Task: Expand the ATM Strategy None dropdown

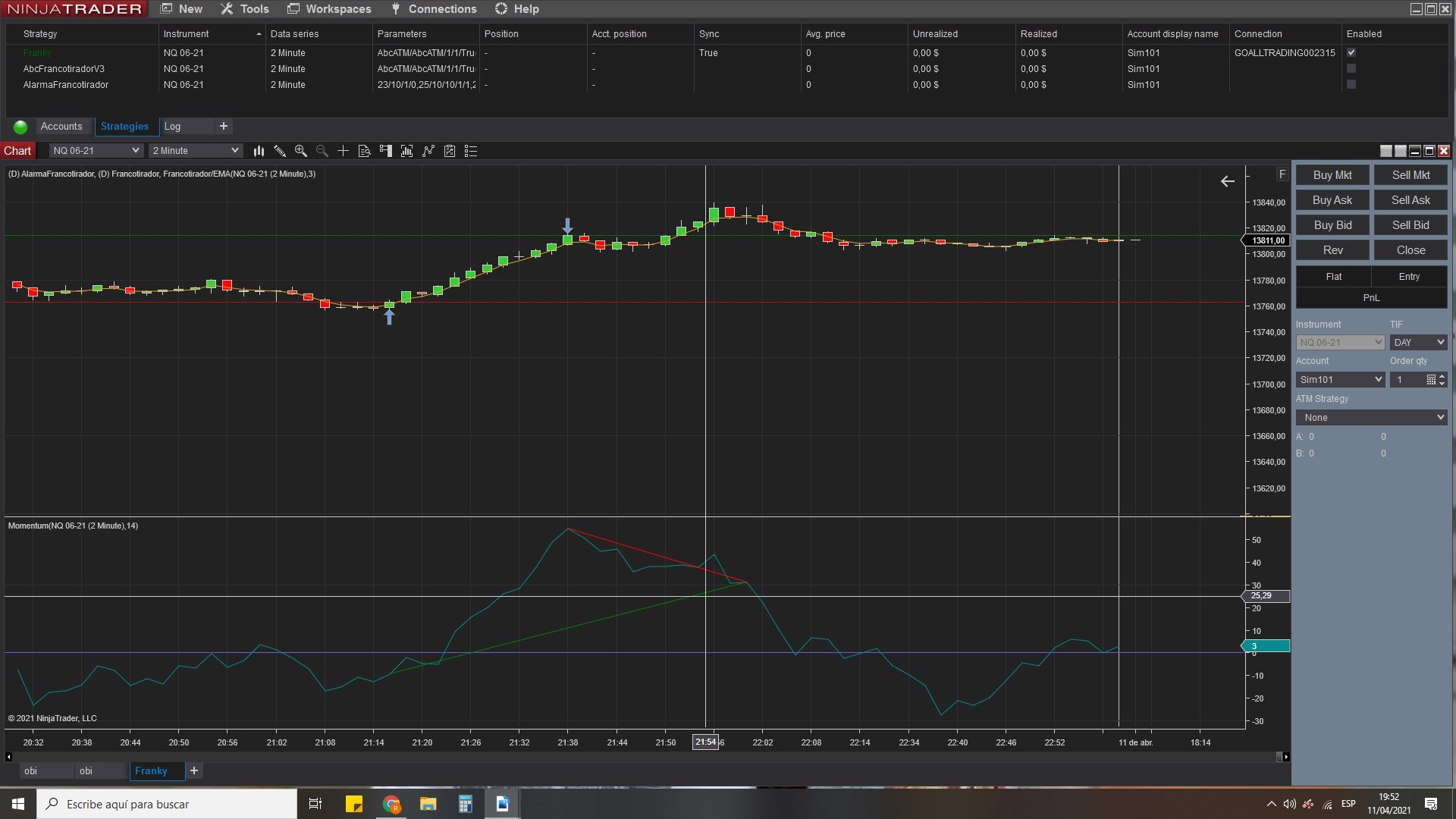Action: click(1371, 418)
